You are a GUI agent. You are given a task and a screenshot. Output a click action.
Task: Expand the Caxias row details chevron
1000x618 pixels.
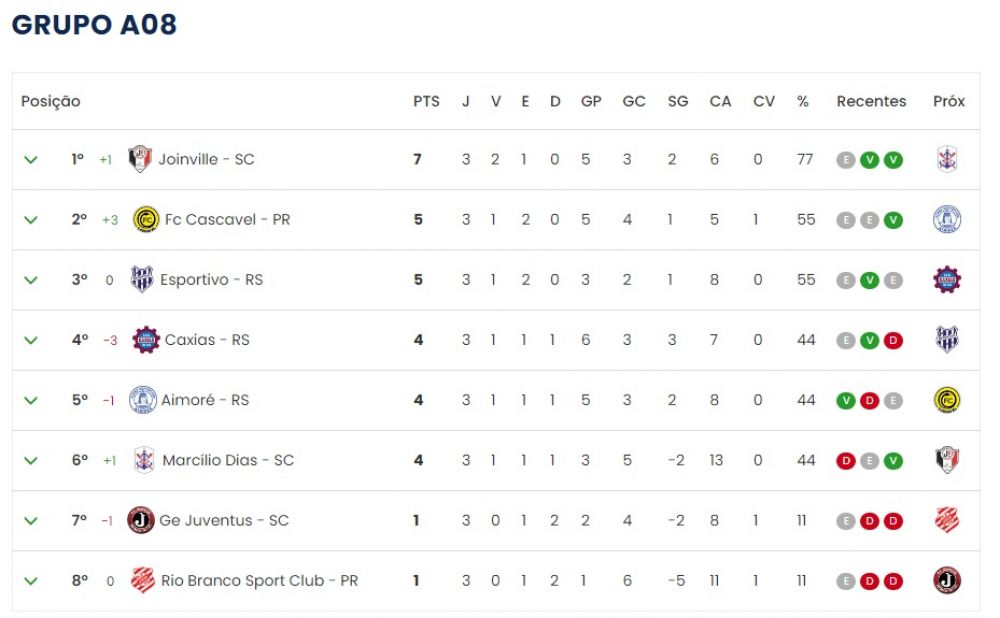coord(31,340)
